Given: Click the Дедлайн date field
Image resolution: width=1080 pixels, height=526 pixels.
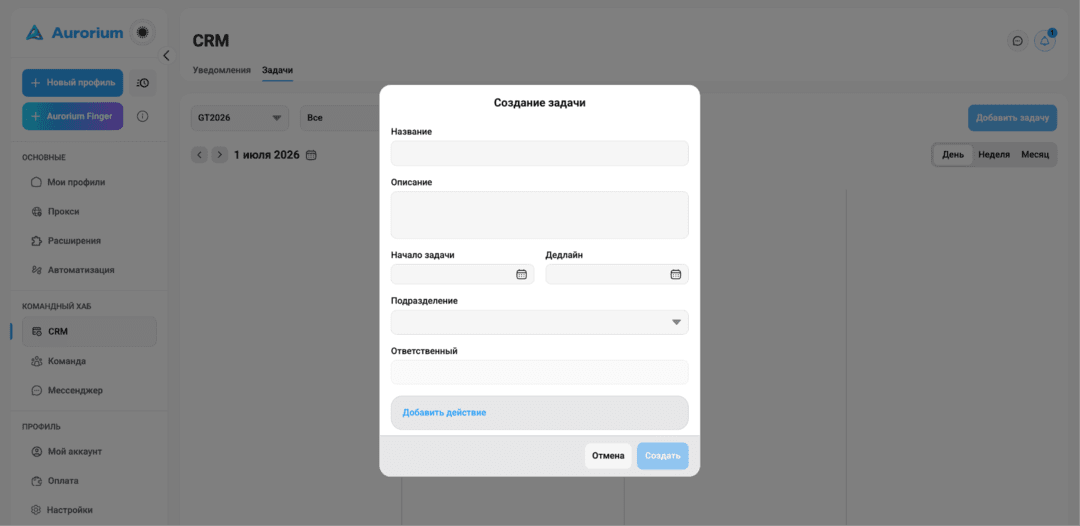Looking at the screenshot, I should click(617, 274).
